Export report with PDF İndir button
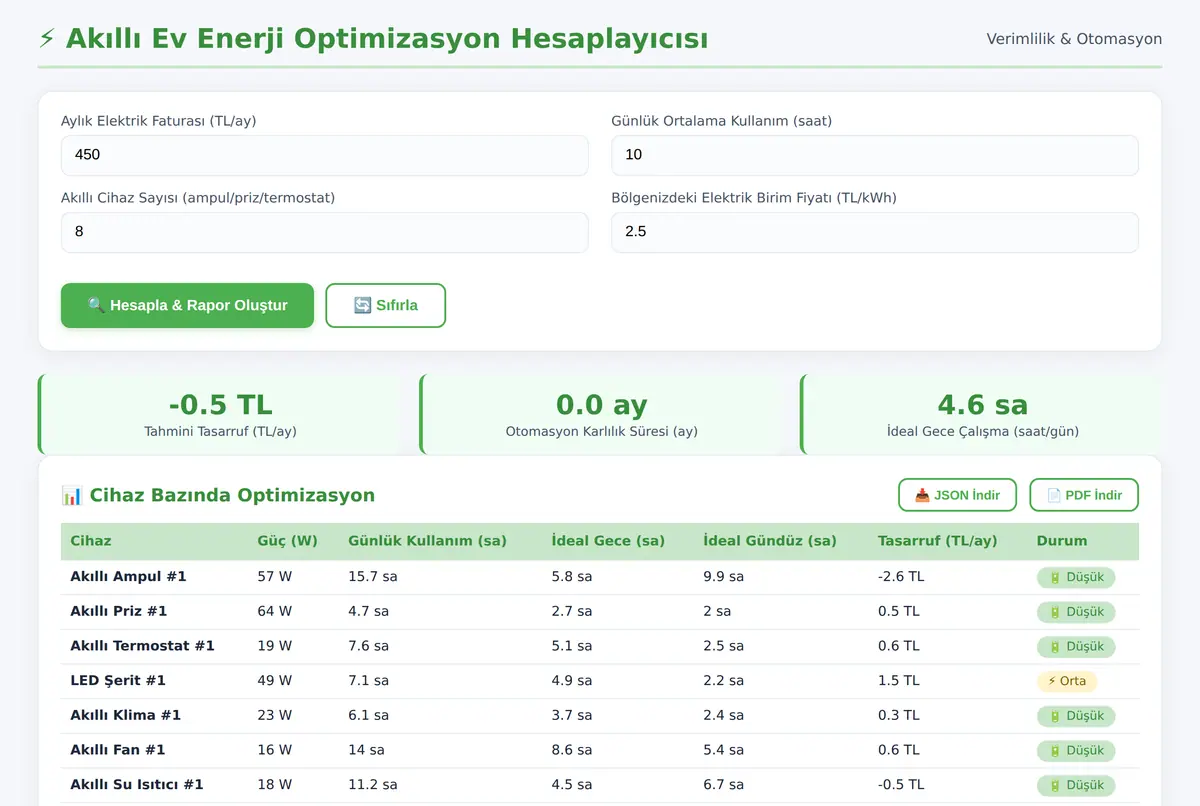Screen dimensions: 1200x806 (1084, 495)
